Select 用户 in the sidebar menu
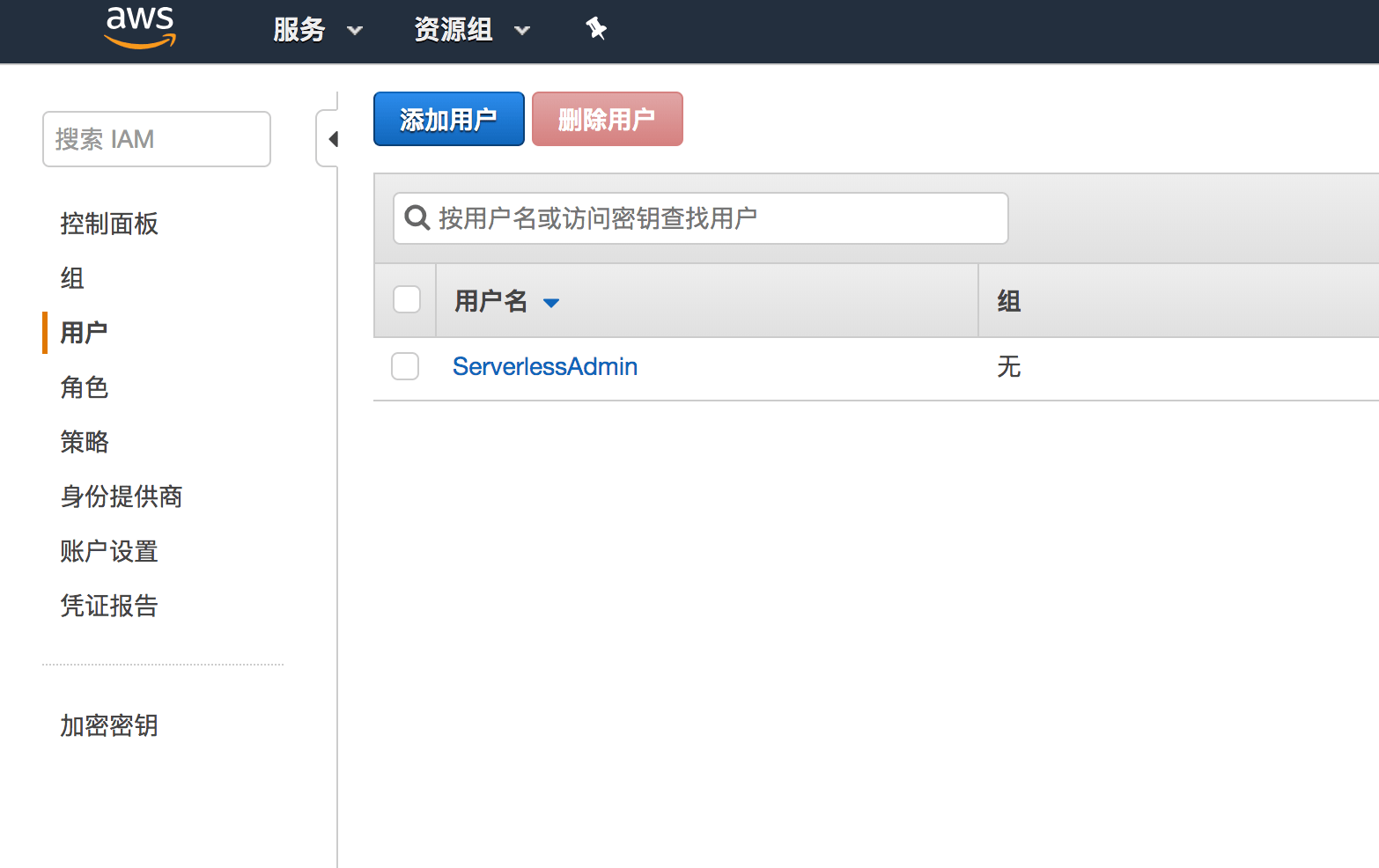Screen dimensions: 1379x868 tap(84, 332)
